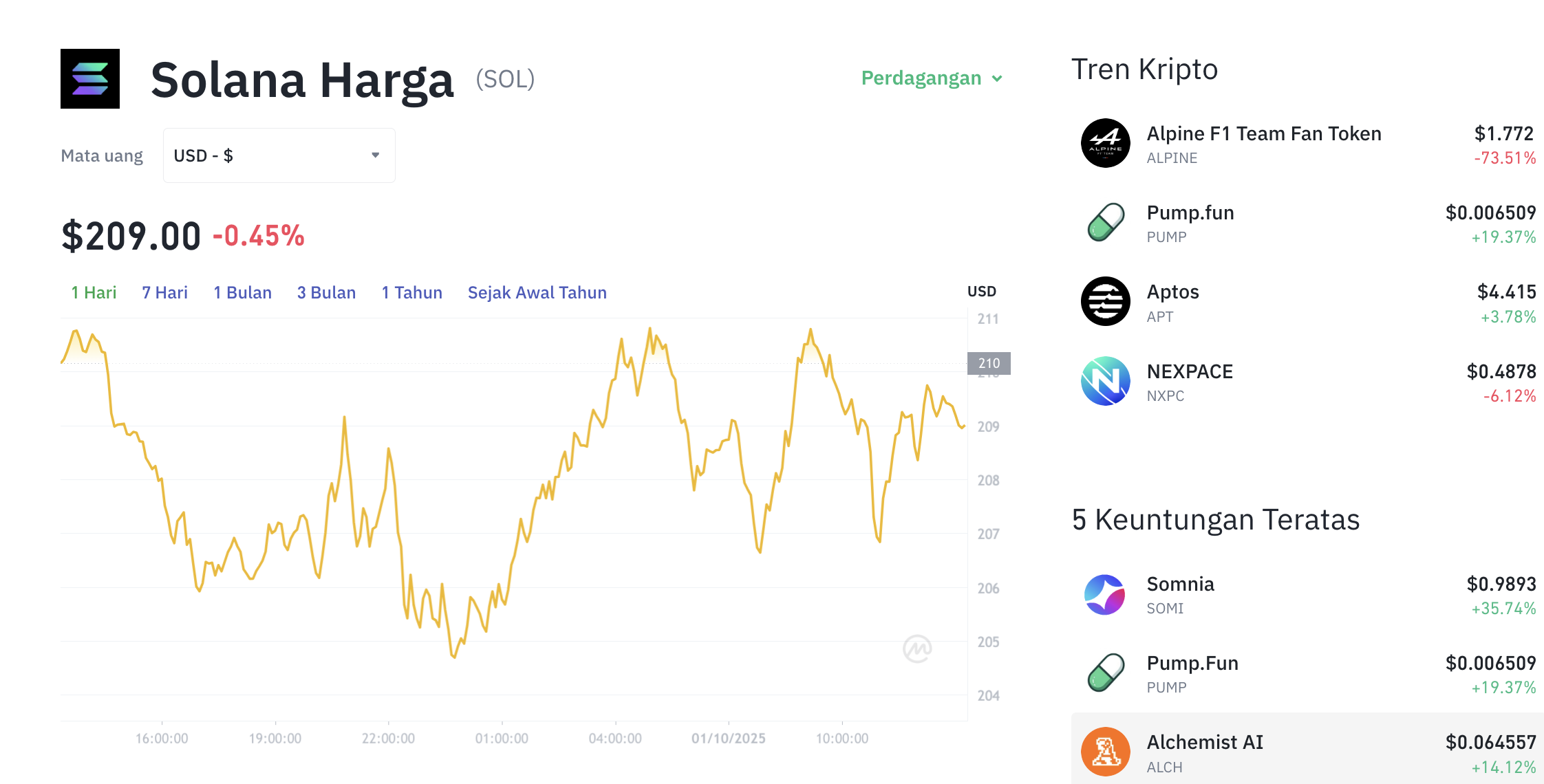The width and height of the screenshot is (1544, 784).
Task: Click the CoinMarketCap watermark on the chart
Action: click(x=917, y=648)
